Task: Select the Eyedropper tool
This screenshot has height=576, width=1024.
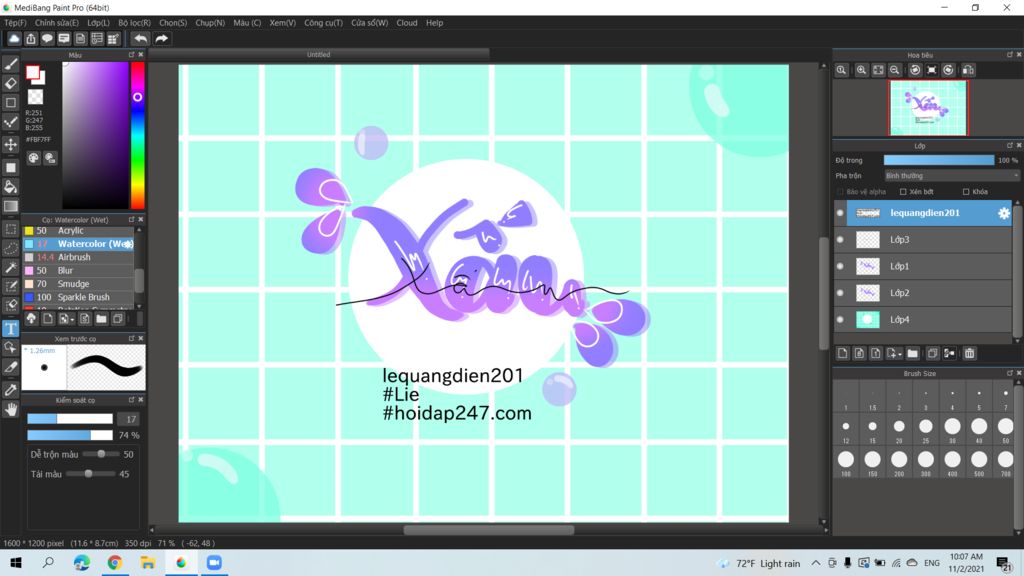Action: (10, 390)
